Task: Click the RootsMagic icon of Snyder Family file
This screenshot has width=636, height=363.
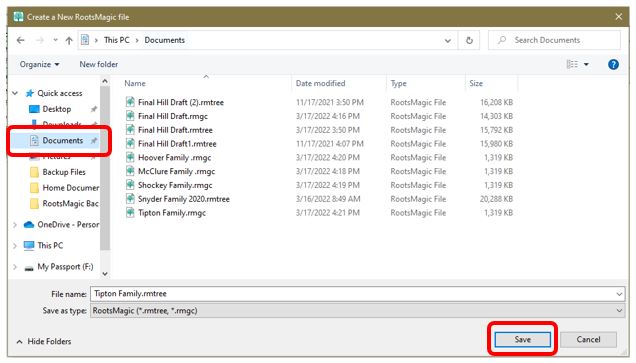Action: [x=130, y=199]
